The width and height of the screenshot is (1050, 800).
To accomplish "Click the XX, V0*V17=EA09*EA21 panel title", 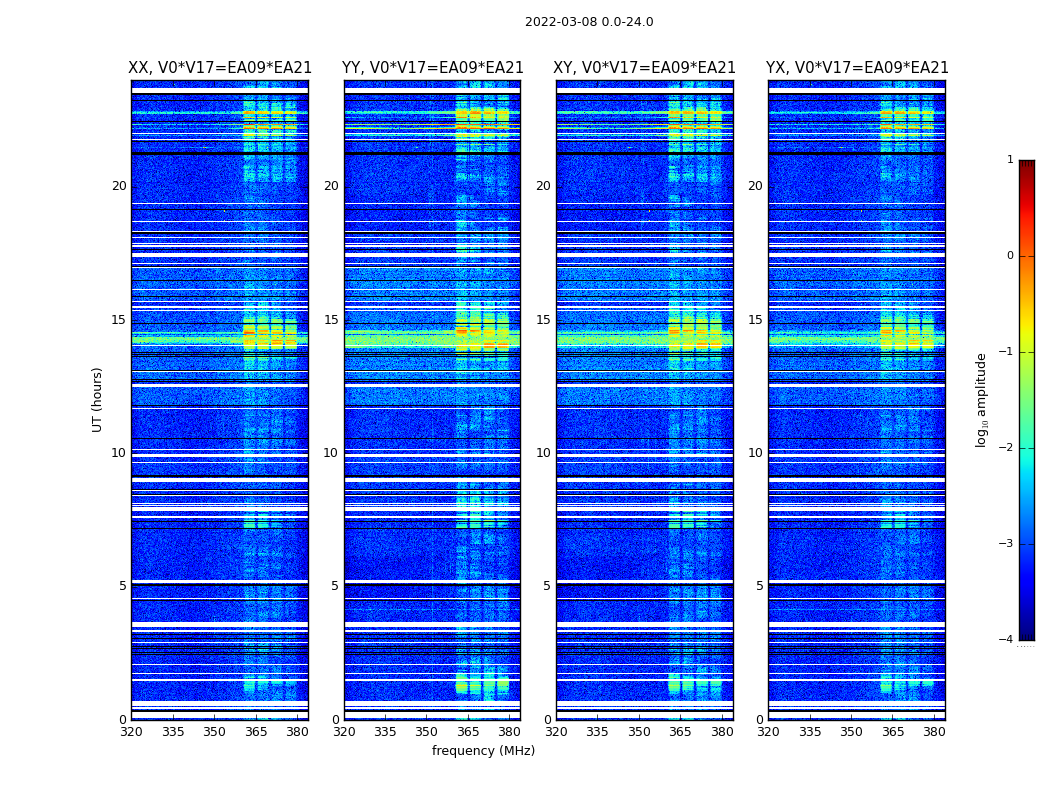I will pyautogui.click(x=220, y=68).
